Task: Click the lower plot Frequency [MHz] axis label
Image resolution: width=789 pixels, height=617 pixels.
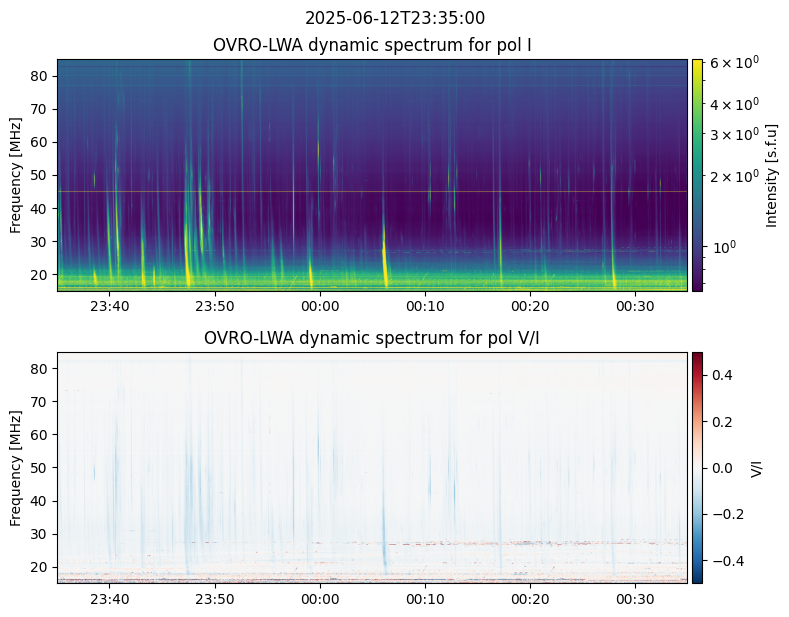Action: (x=16, y=467)
